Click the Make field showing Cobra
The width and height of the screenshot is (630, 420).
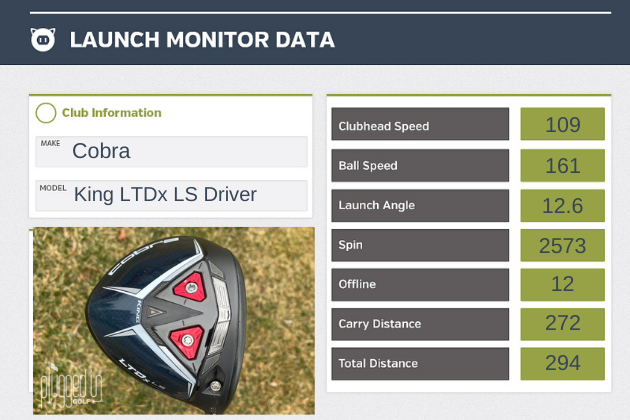click(171, 151)
